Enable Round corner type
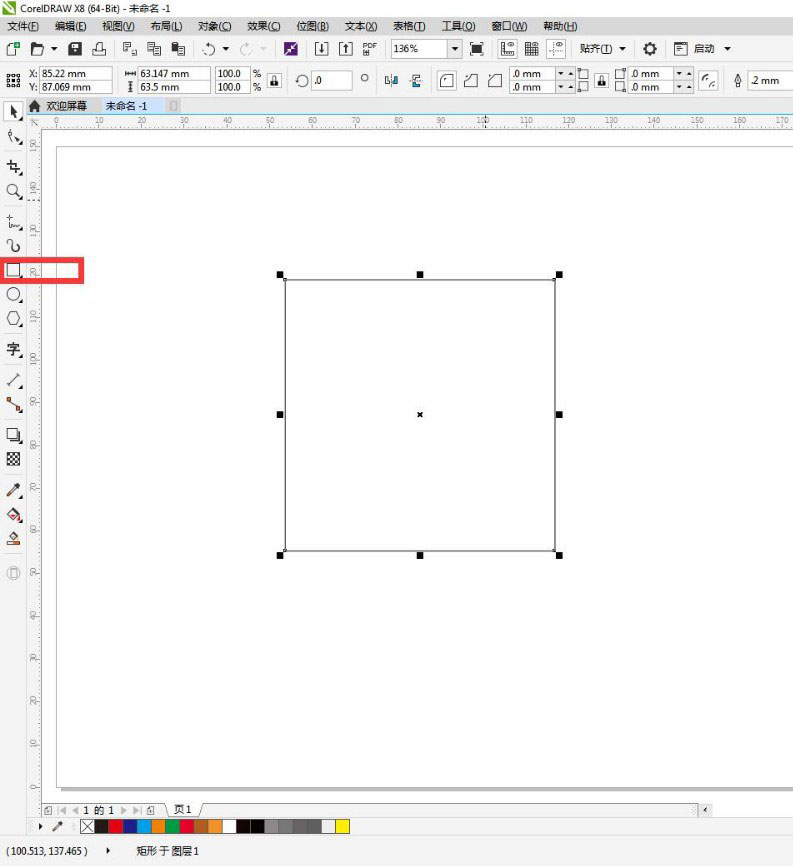This screenshot has width=793, height=866. pos(446,81)
